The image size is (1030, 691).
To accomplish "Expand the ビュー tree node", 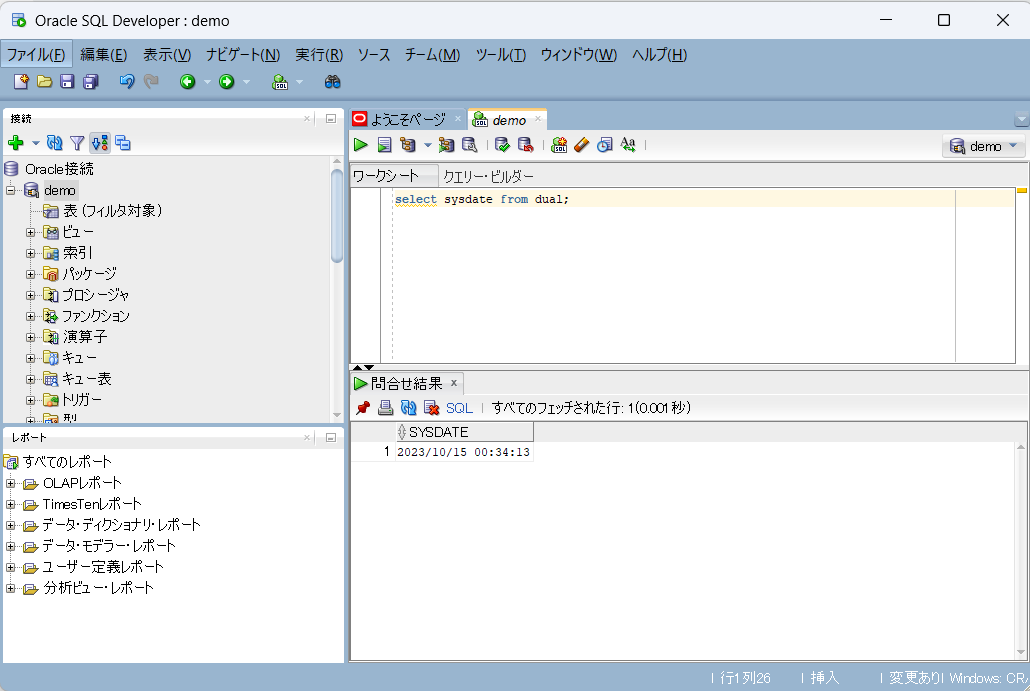I will (30, 231).
